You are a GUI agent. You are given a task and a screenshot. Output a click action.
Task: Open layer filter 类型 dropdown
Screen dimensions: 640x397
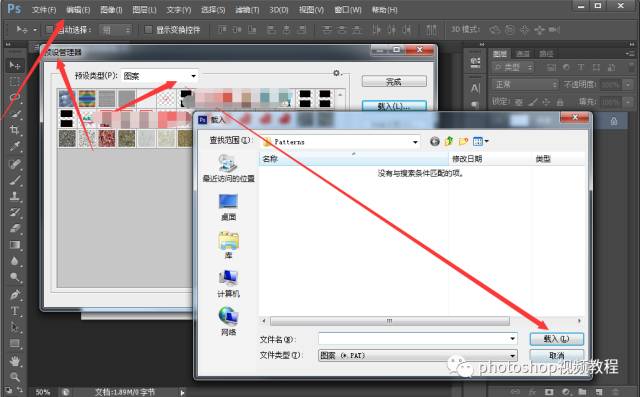pyautogui.click(x=513, y=68)
